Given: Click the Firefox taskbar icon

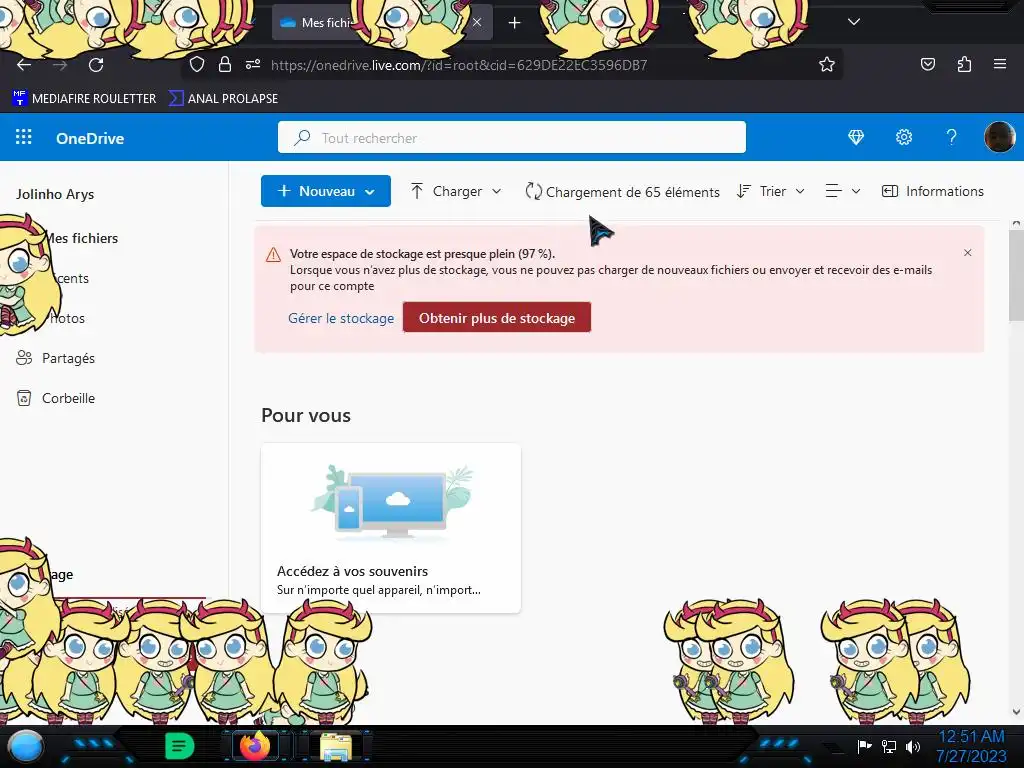Looking at the screenshot, I should point(255,746).
